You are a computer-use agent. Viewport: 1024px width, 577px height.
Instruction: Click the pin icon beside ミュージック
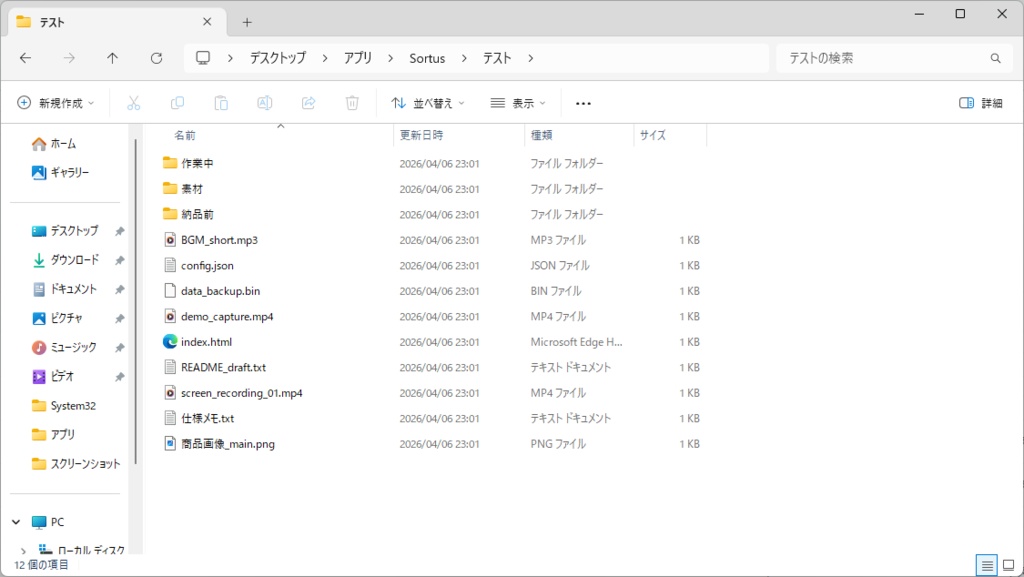[x=120, y=348]
